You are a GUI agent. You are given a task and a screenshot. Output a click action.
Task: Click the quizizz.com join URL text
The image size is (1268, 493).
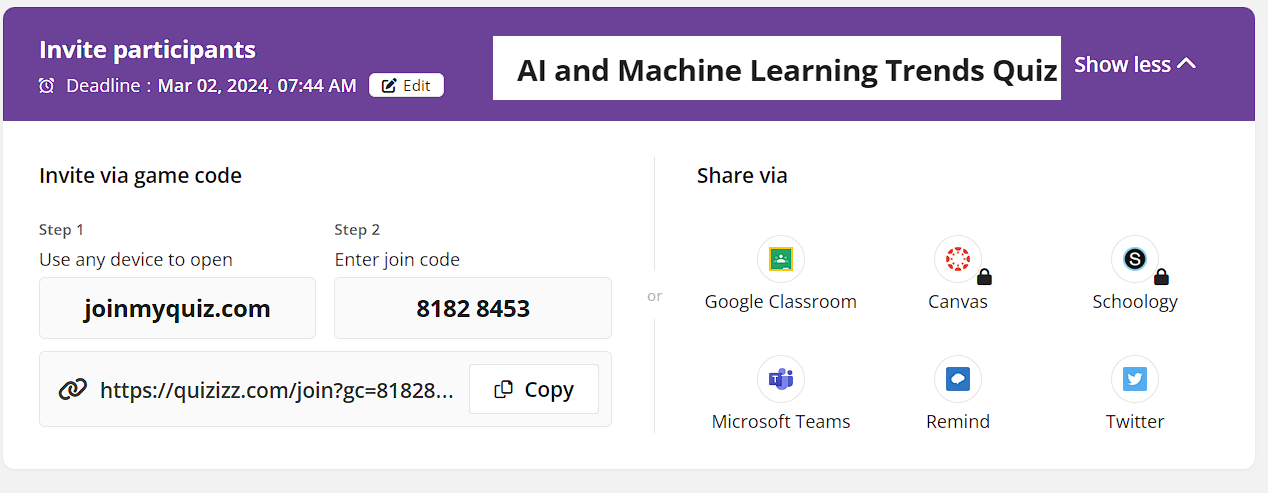(x=277, y=389)
